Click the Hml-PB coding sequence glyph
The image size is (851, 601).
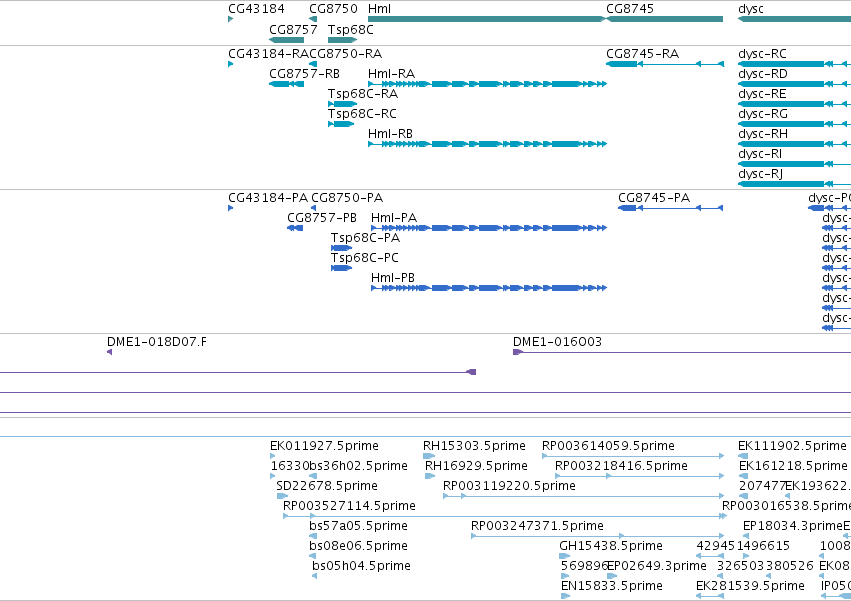489,288
